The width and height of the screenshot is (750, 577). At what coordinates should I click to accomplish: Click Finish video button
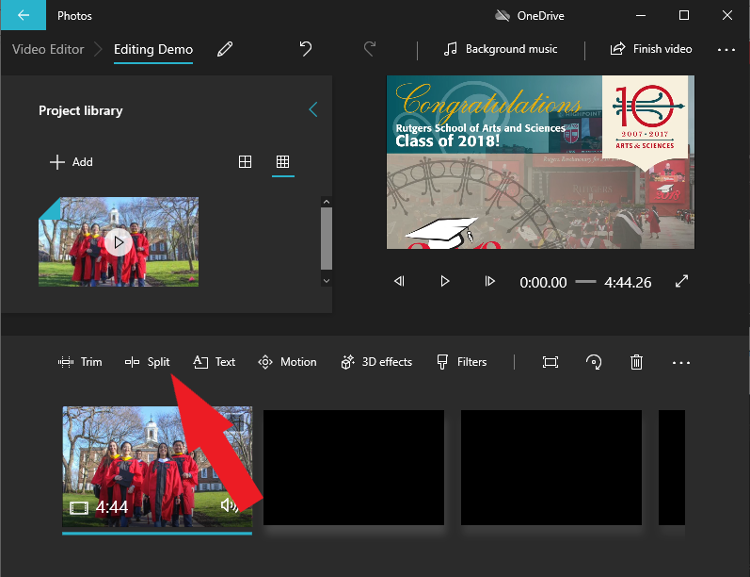651,49
